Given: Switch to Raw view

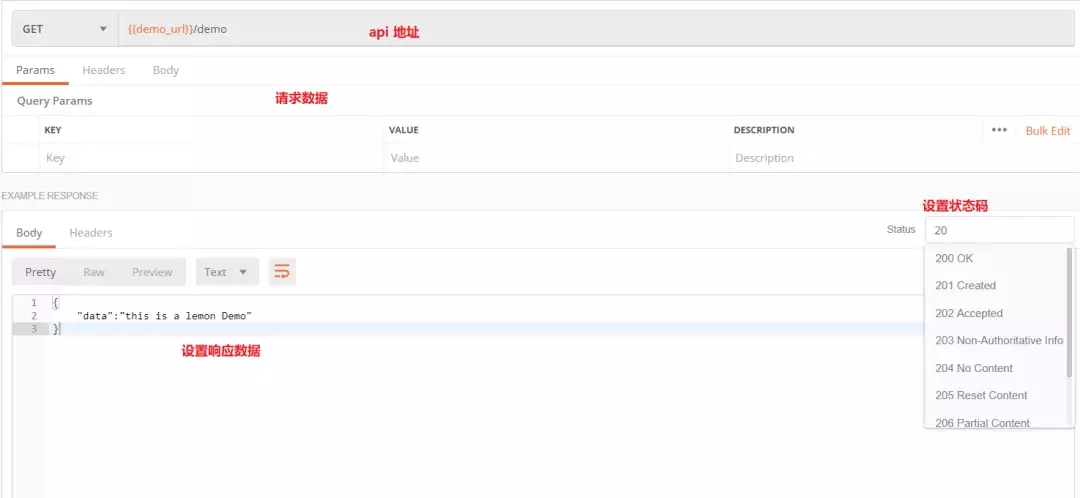Looking at the screenshot, I should [94, 272].
